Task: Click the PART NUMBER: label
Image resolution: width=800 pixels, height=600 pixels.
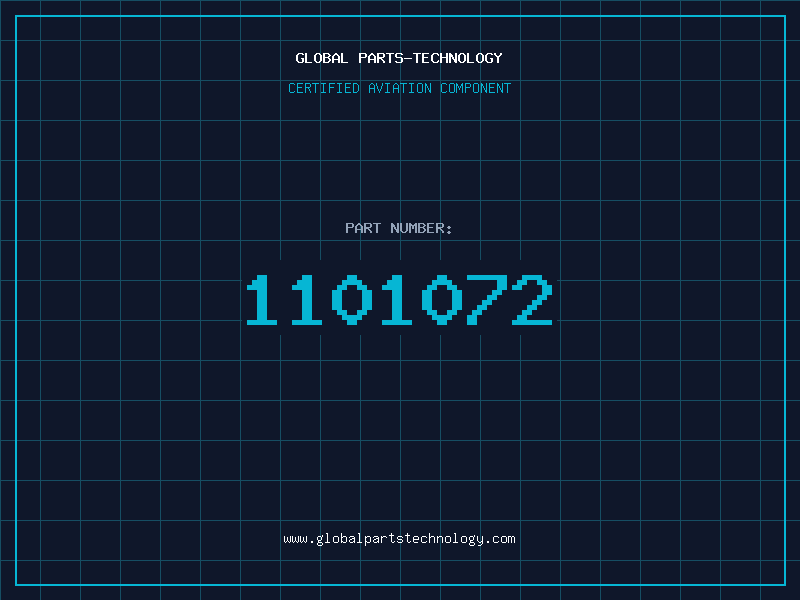Action: pyautogui.click(x=399, y=228)
